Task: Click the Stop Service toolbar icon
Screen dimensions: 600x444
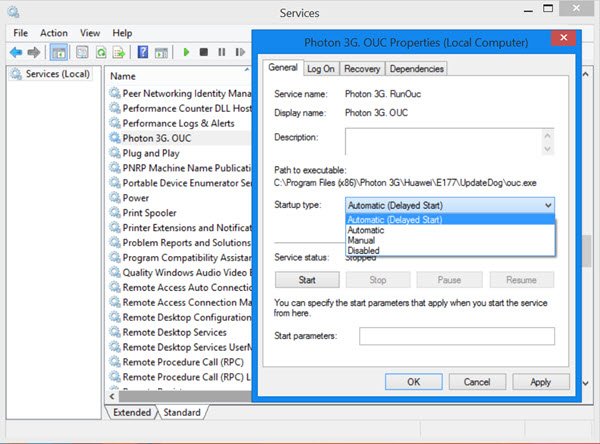Action: coord(204,52)
